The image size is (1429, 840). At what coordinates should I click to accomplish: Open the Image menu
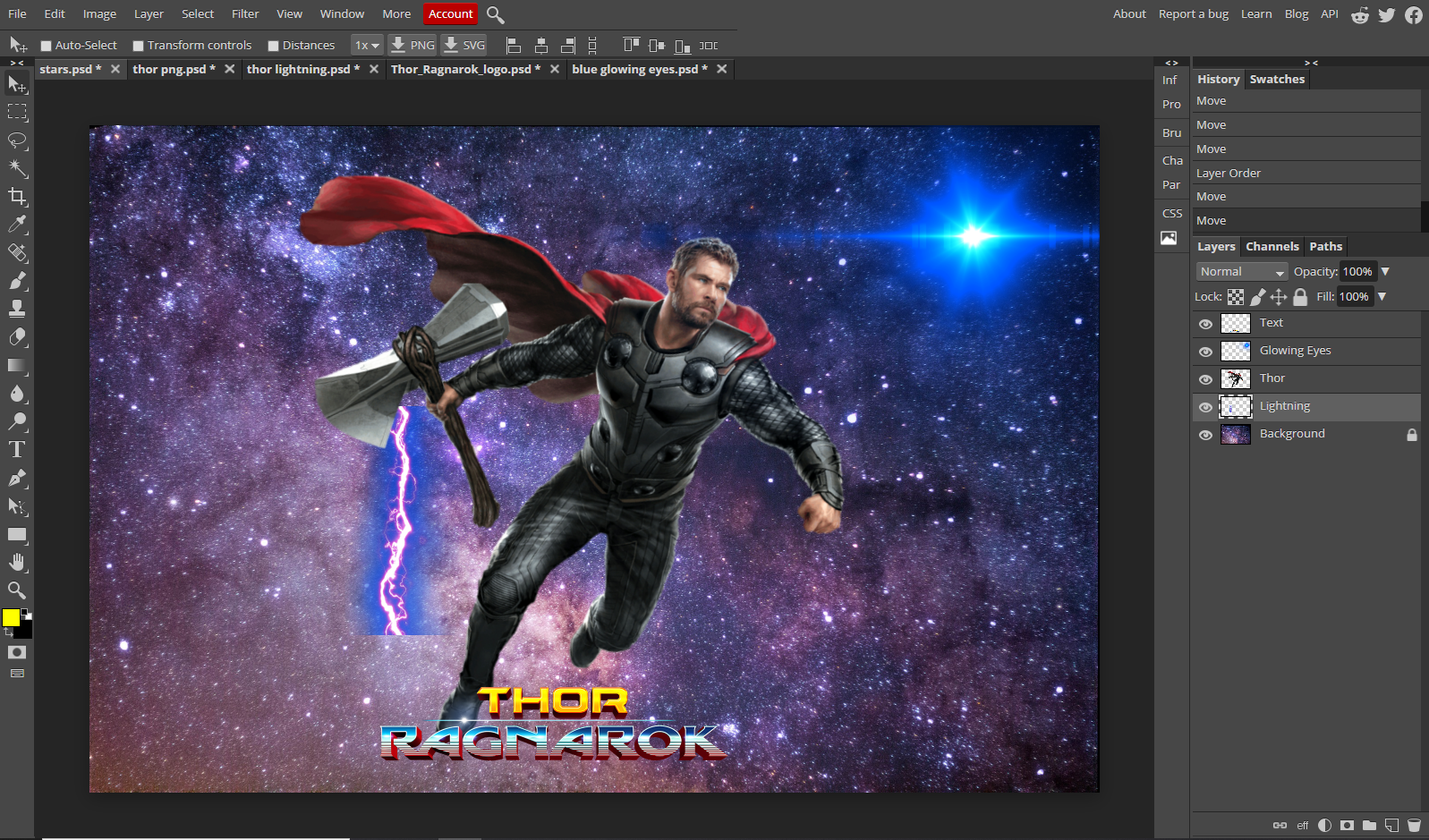[99, 14]
